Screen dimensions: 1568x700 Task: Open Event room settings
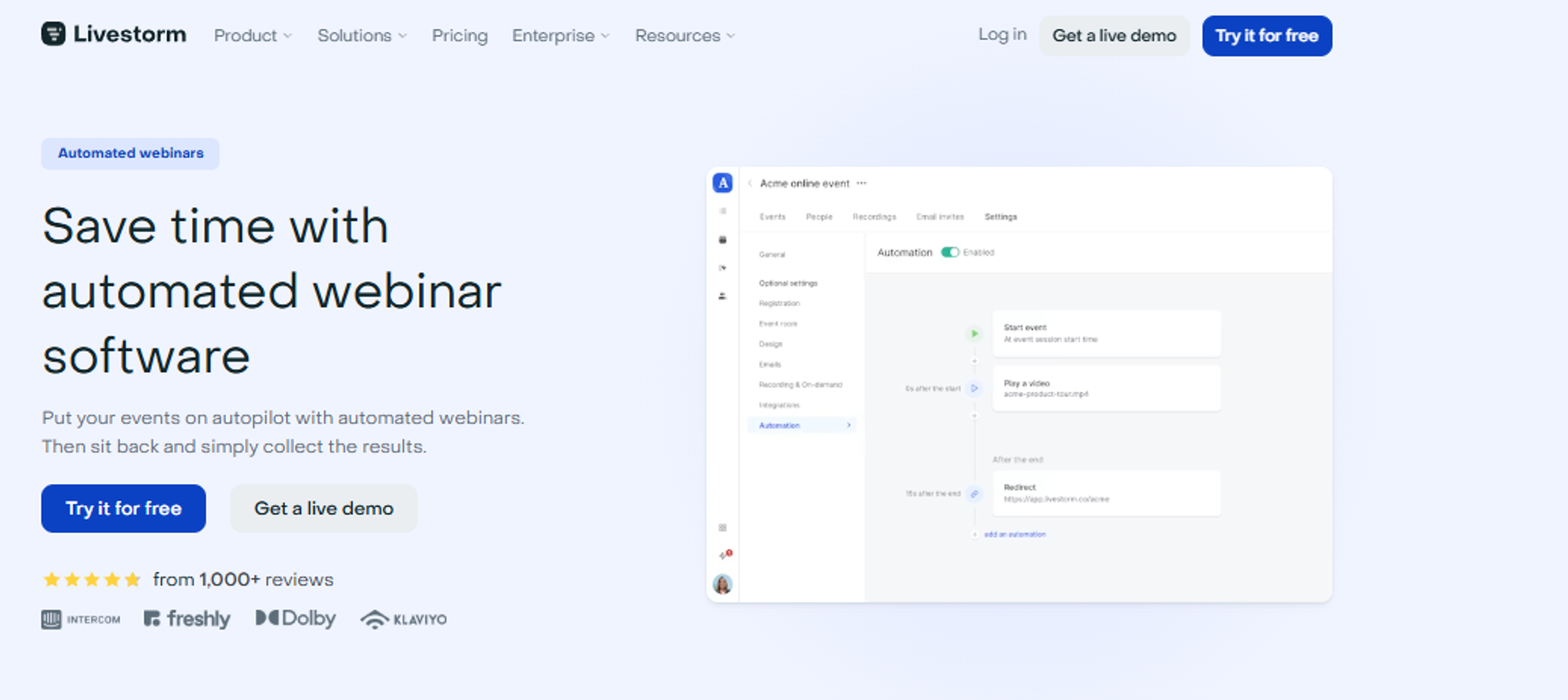click(777, 323)
